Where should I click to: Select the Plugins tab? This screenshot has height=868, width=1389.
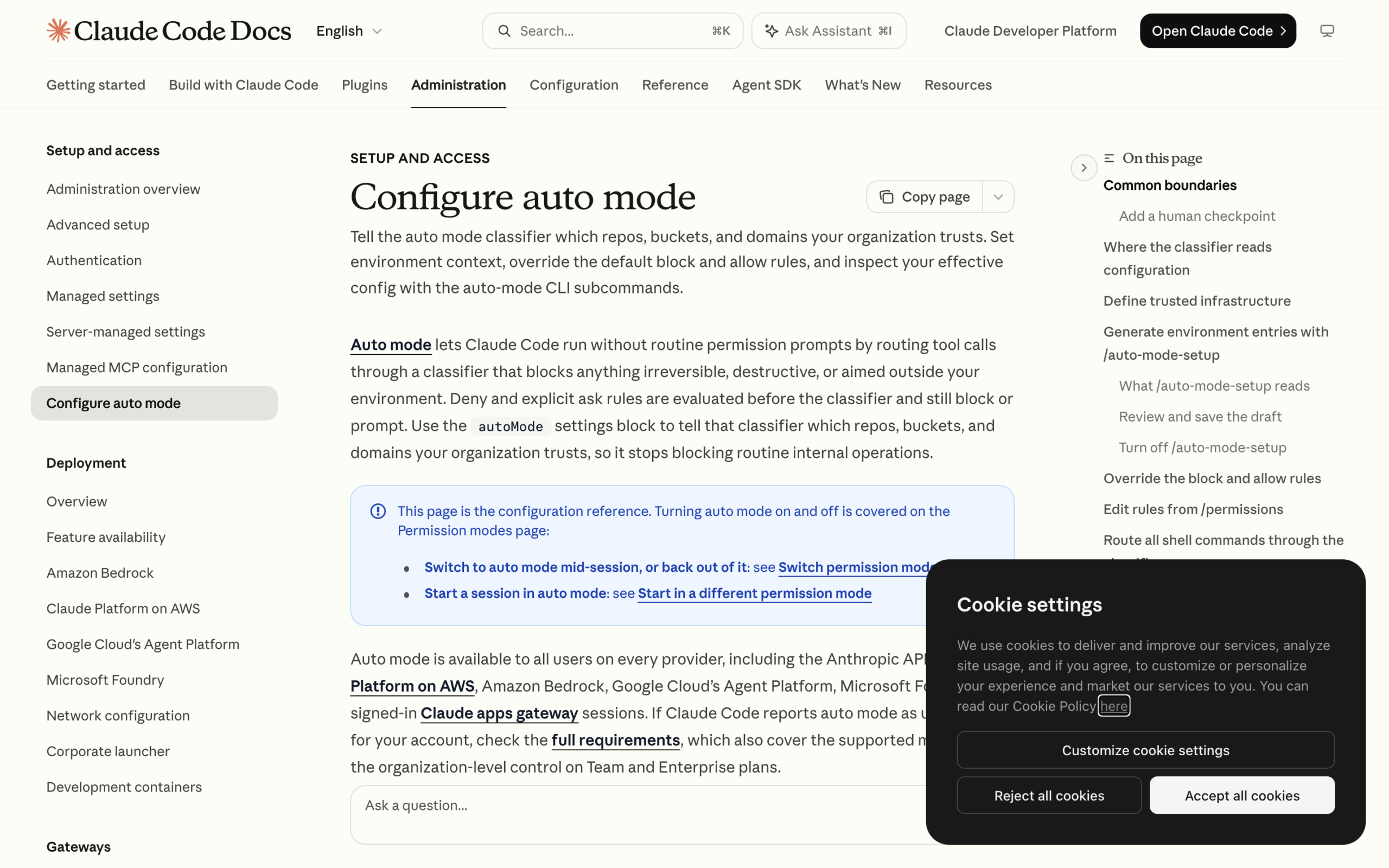coord(365,85)
